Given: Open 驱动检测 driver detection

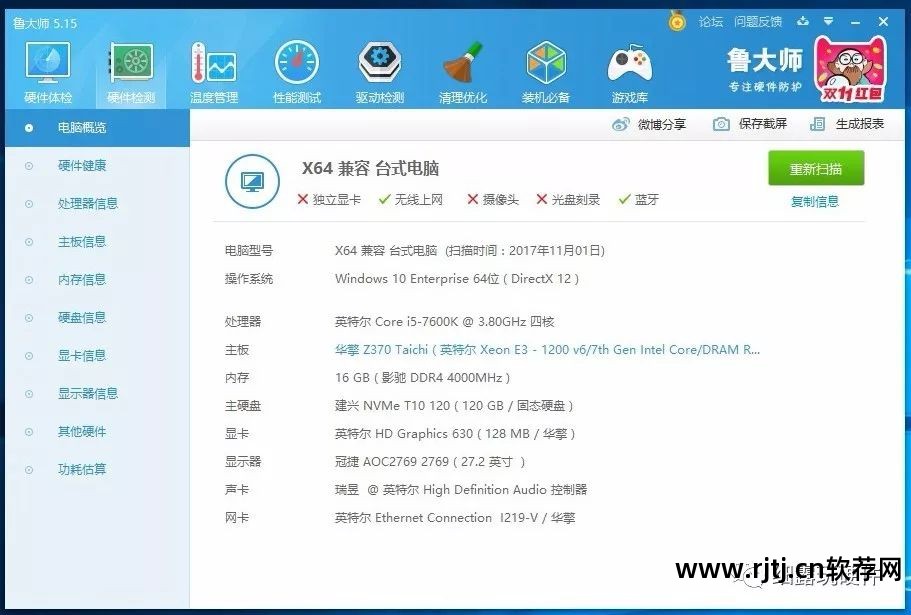Looking at the screenshot, I should [x=380, y=73].
